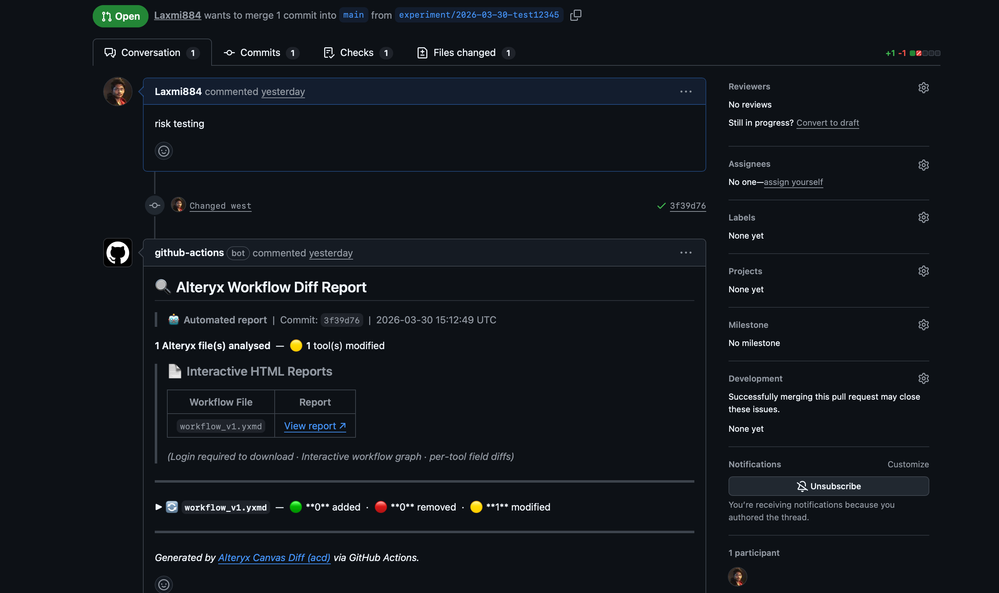Click the github-actions bot avatar
This screenshot has height=593, width=999.
pos(118,253)
